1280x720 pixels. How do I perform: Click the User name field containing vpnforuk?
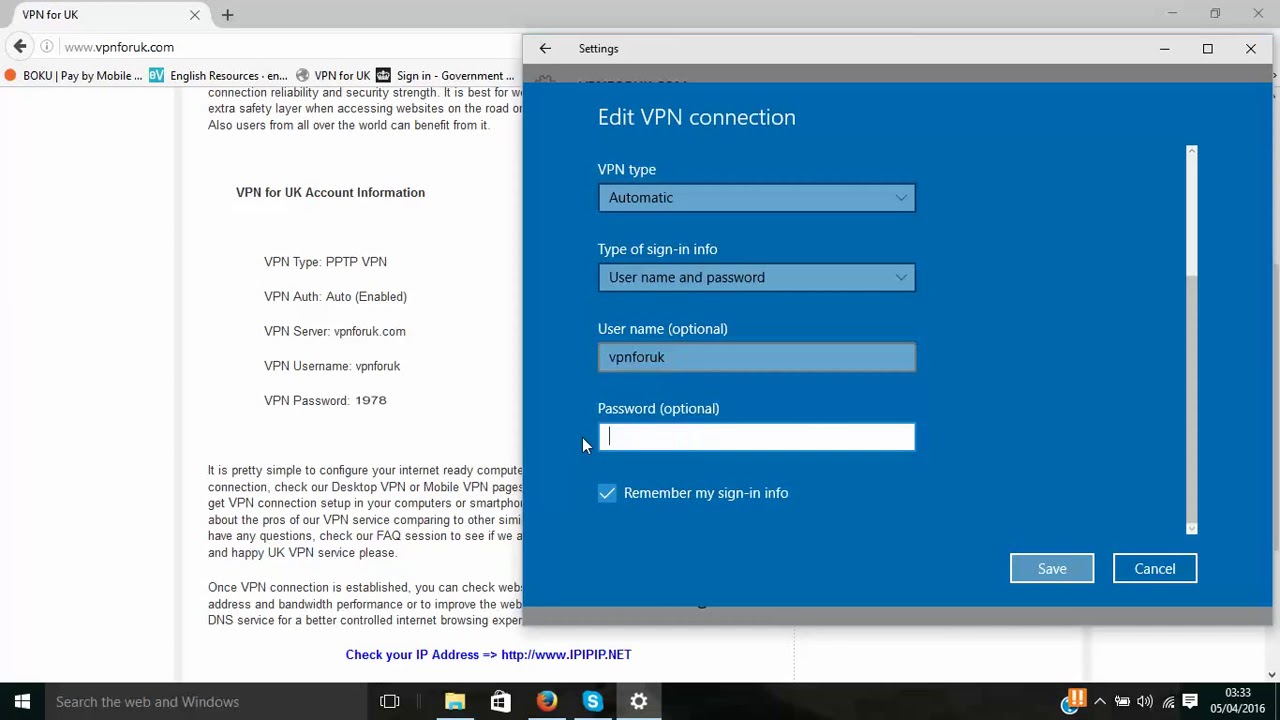pyautogui.click(x=756, y=357)
